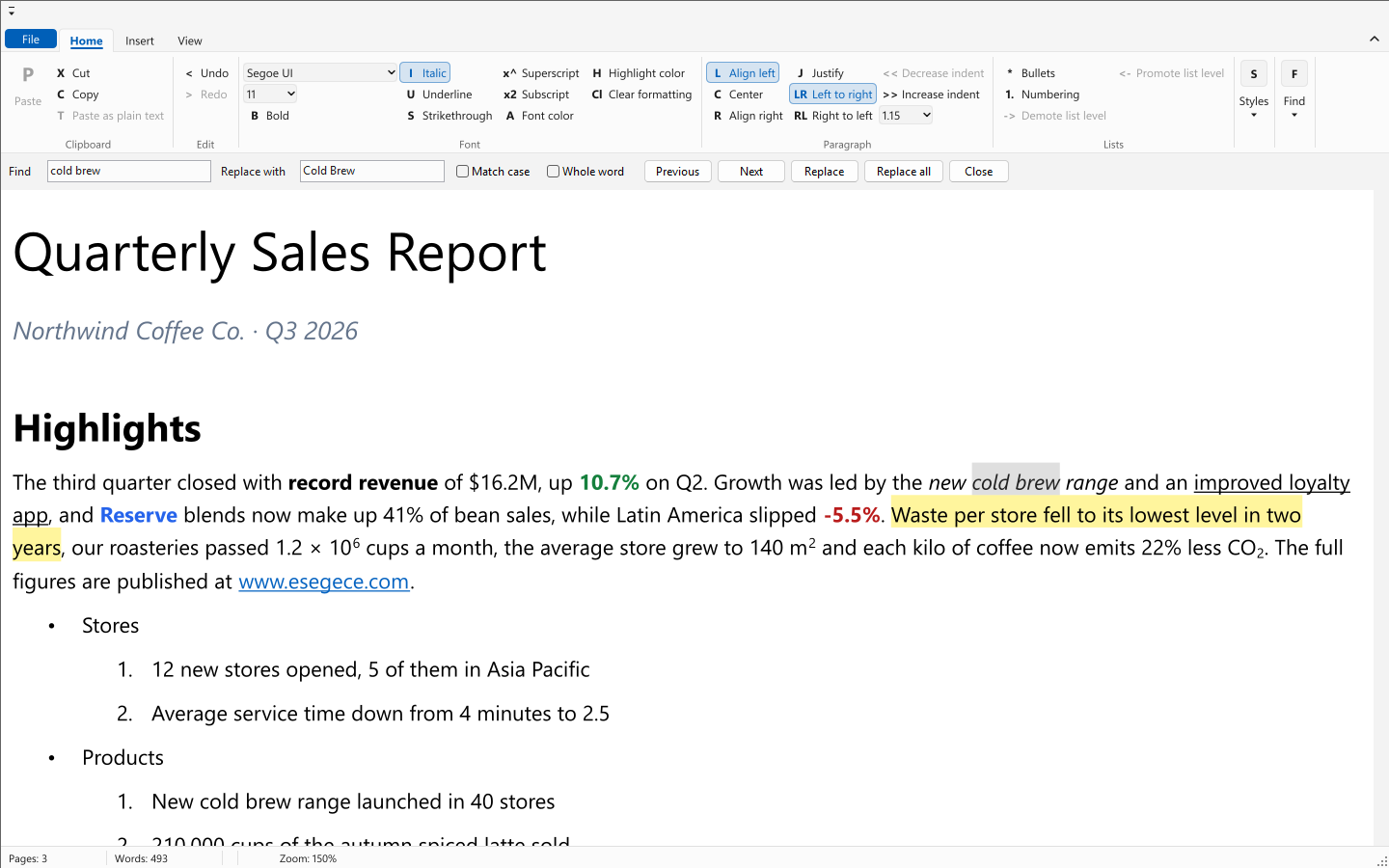Switch to Right to left direction

832,116
